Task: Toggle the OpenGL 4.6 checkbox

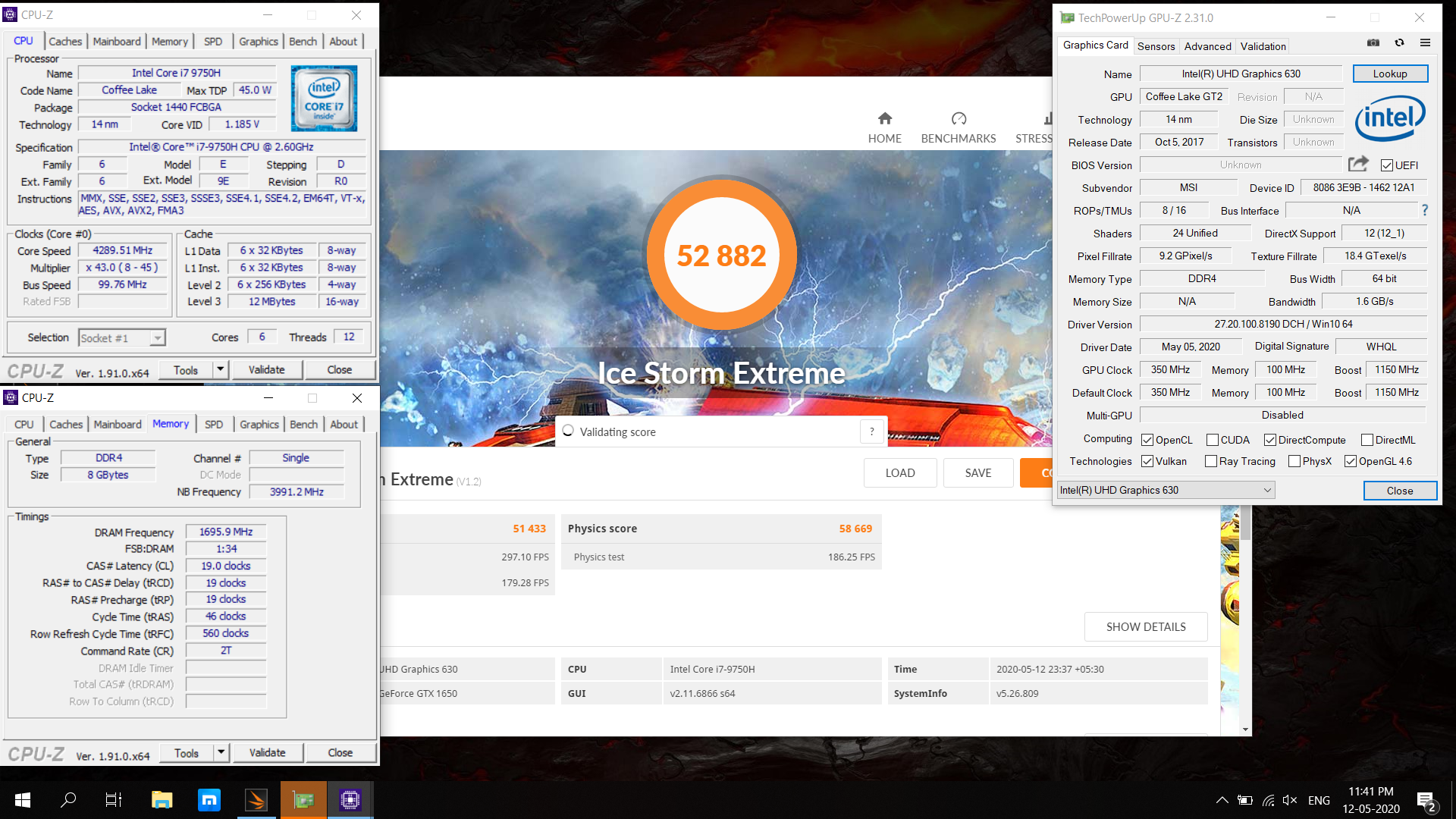Action: tap(1351, 461)
